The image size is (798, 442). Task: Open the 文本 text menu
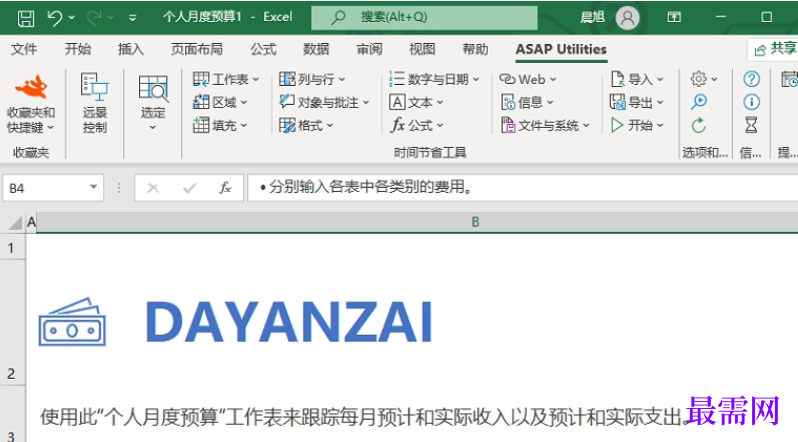[416, 102]
